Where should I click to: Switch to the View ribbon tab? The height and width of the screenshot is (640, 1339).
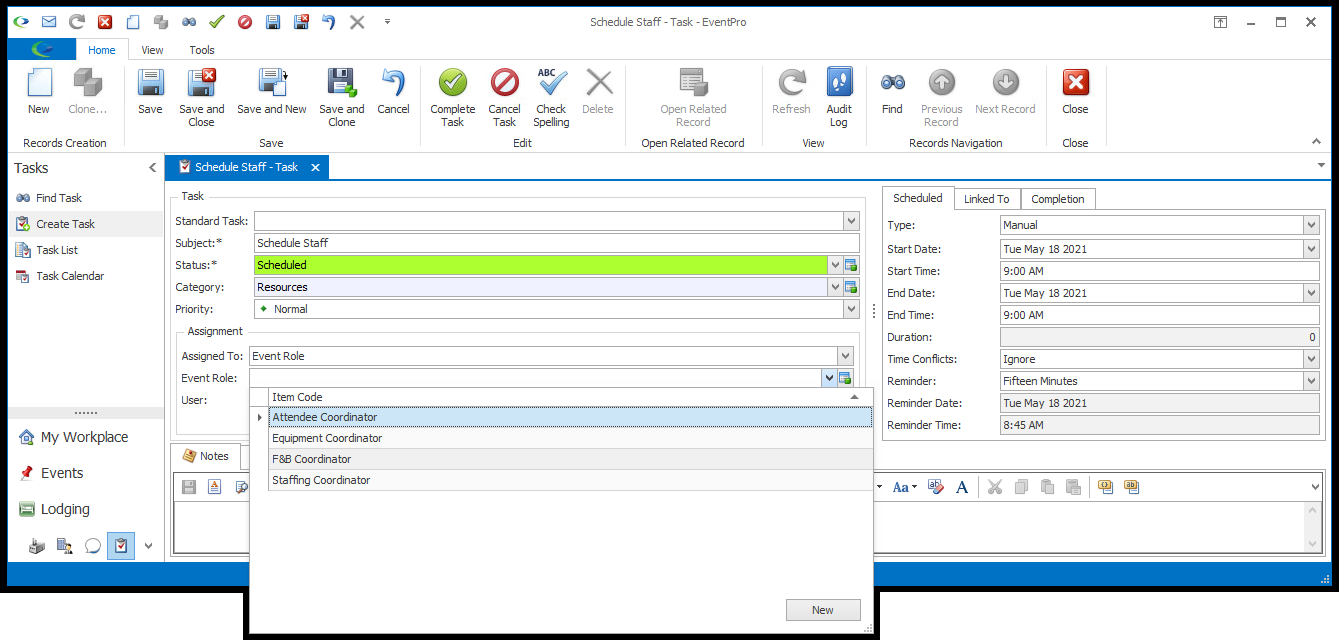pos(152,50)
